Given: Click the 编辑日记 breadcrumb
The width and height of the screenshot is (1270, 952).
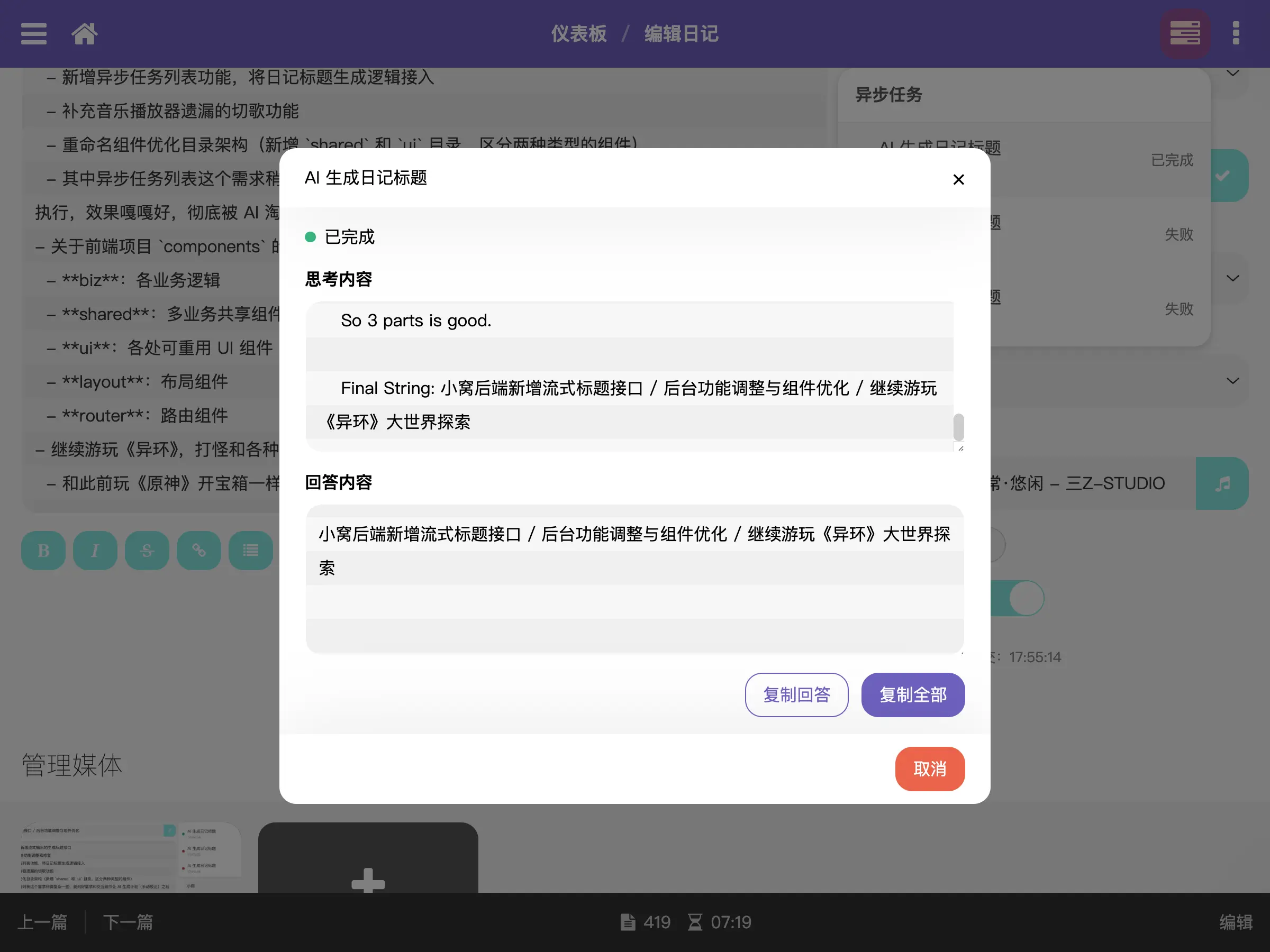Looking at the screenshot, I should [x=681, y=33].
